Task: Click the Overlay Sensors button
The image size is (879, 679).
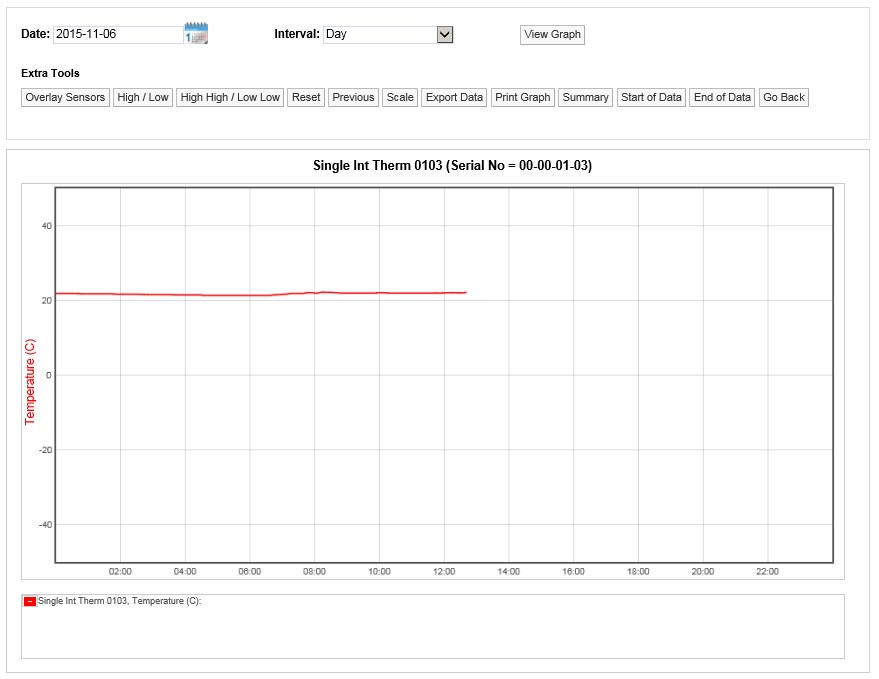Action: 65,97
